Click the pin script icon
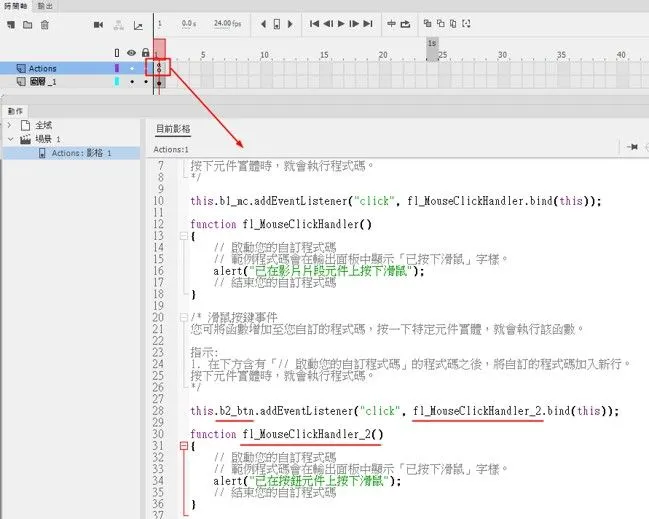Viewport: 649px width, 519px height. (x=632, y=147)
